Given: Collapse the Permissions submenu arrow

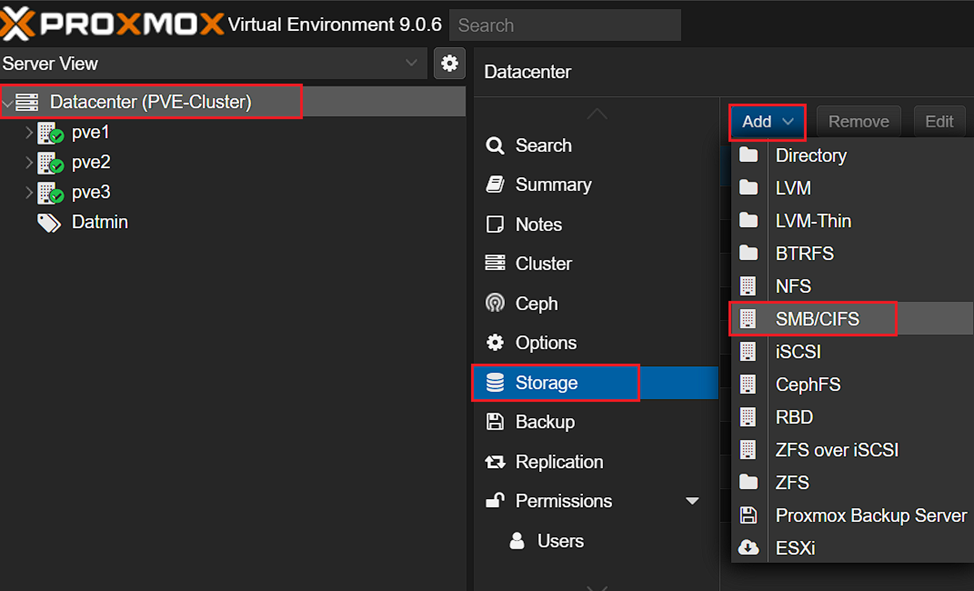Looking at the screenshot, I should pos(692,501).
